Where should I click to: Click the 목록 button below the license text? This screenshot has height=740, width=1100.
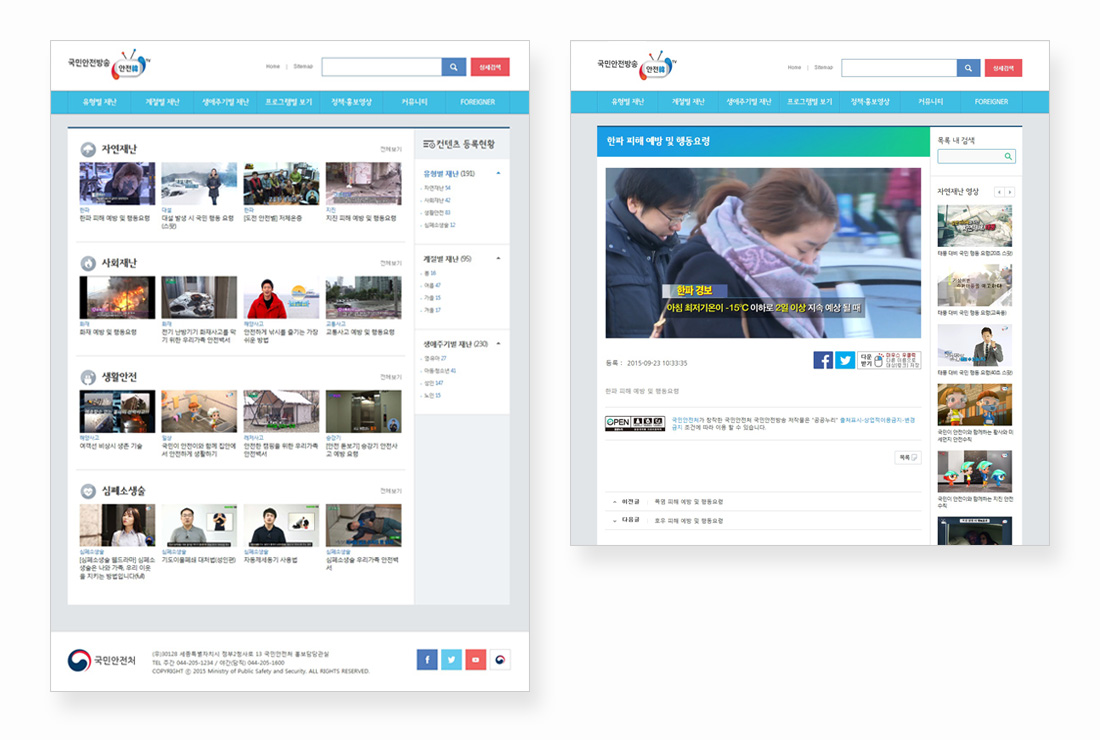908,457
